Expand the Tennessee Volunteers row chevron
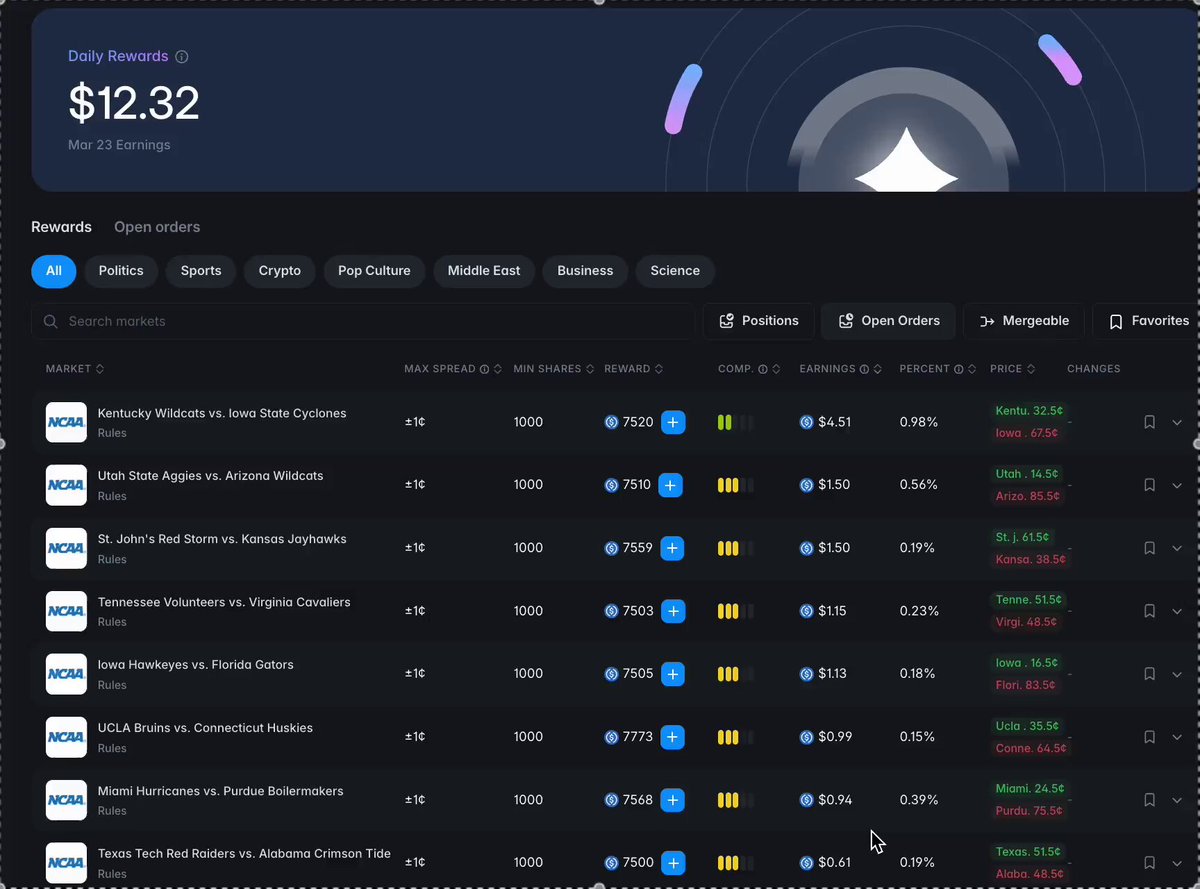Image resolution: width=1200 pixels, height=889 pixels. click(1177, 612)
